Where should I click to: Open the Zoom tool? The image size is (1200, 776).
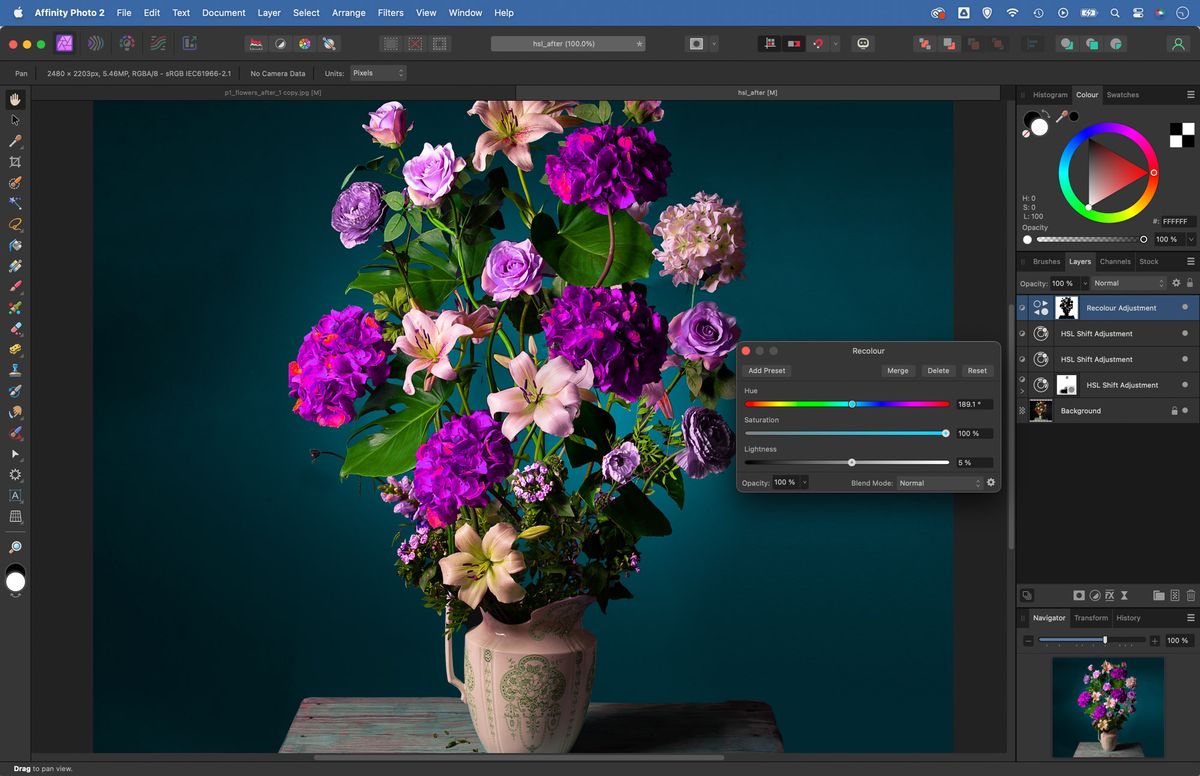(x=15, y=547)
